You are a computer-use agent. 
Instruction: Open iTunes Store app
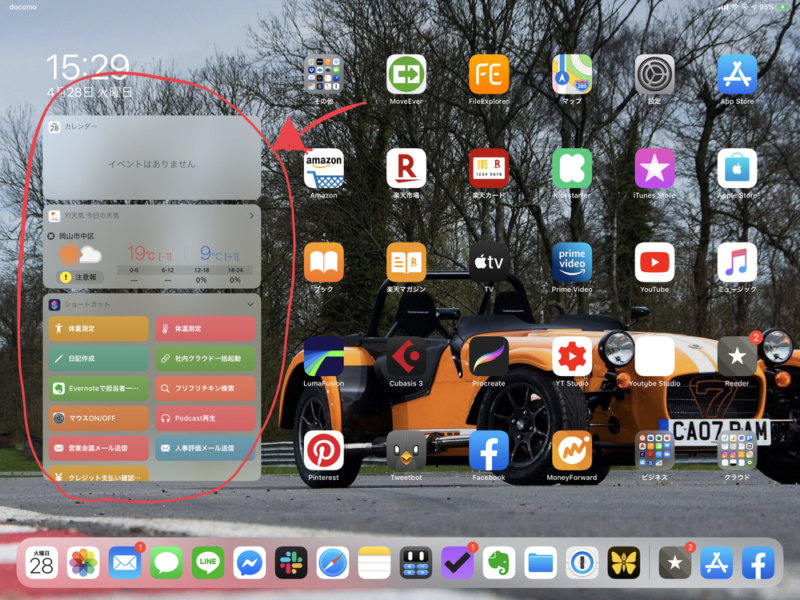click(654, 168)
